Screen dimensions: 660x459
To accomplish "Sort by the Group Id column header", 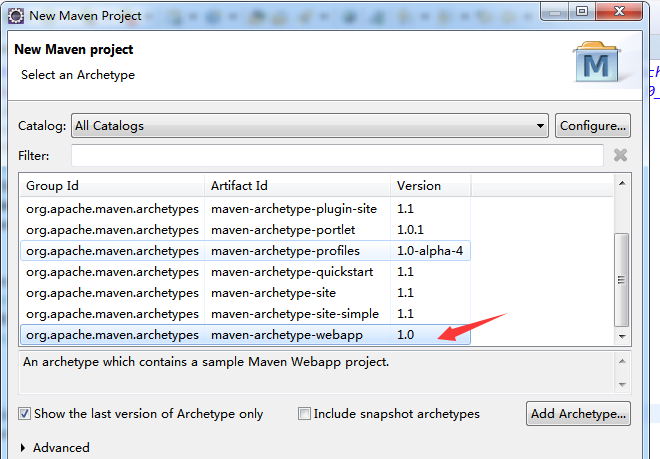I will click(112, 186).
